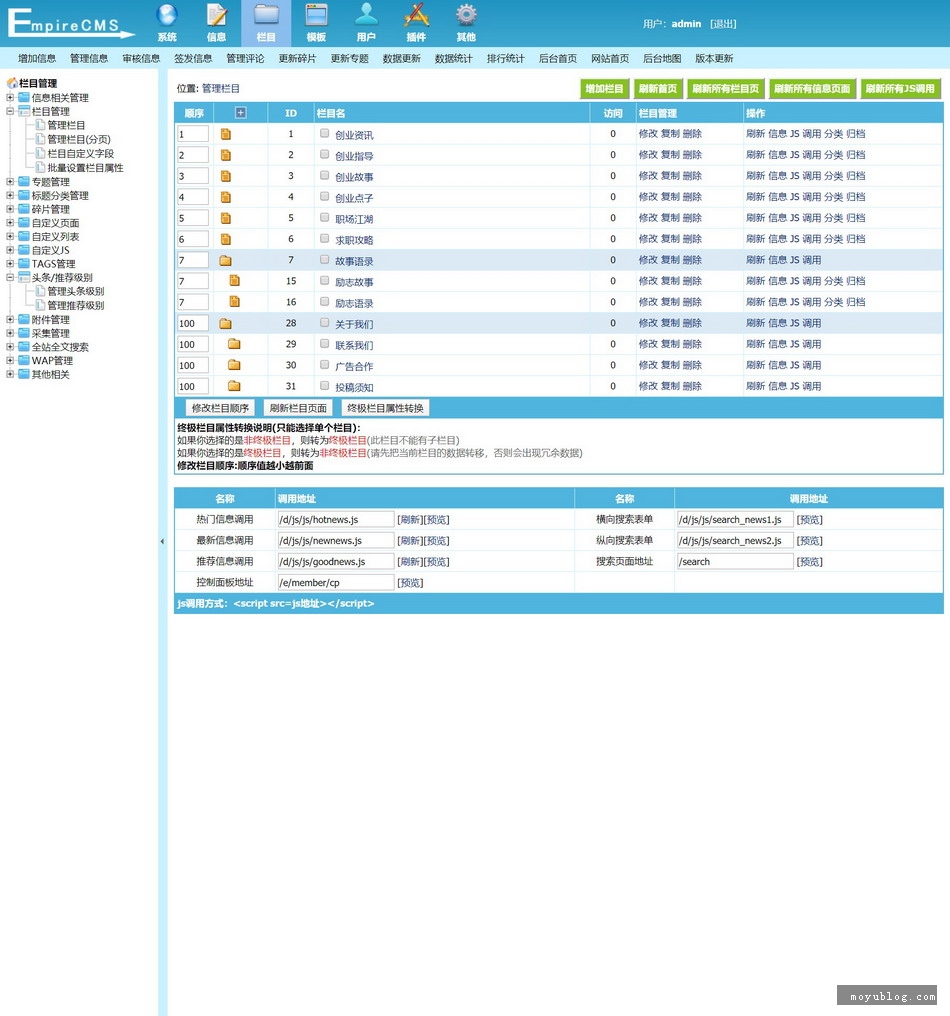Click the EmpireCMS logo
The width and height of the screenshot is (950, 1016).
click(70, 23)
